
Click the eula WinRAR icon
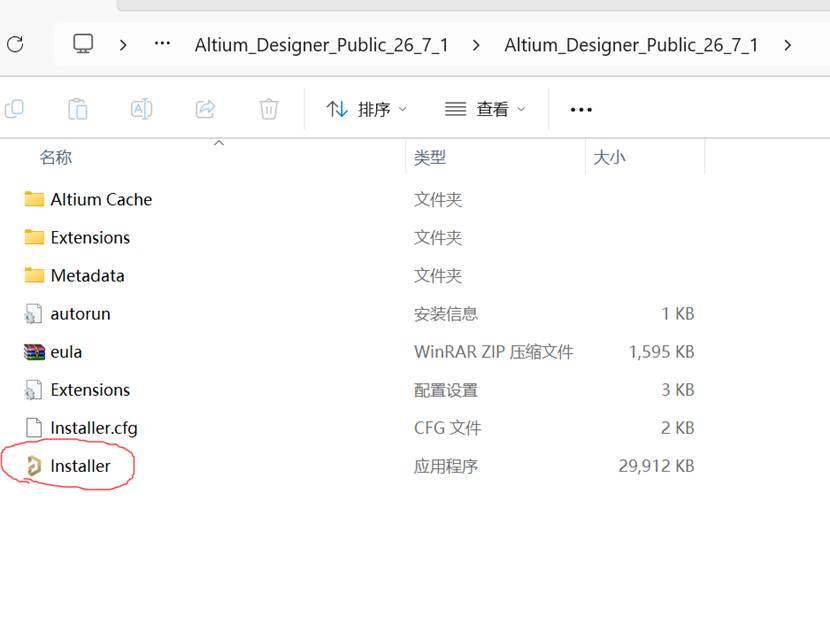(34, 352)
